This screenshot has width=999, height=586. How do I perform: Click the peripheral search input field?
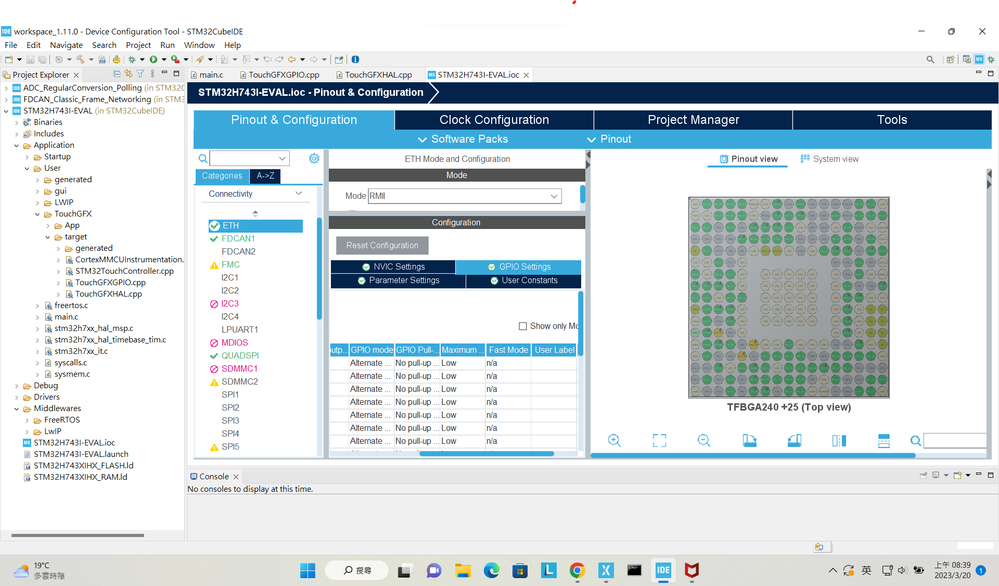245,158
